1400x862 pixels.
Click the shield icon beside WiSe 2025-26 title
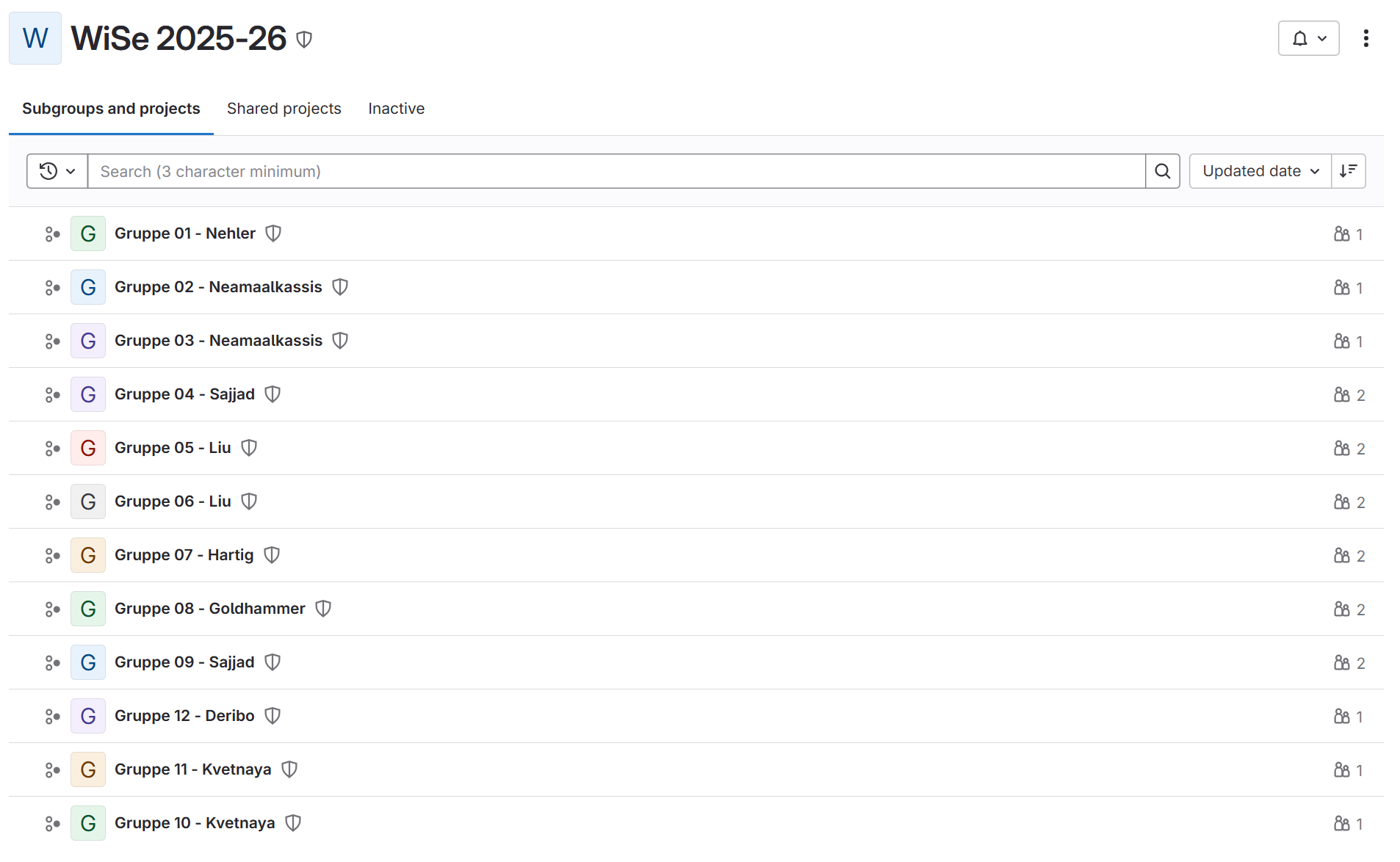click(304, 39)
